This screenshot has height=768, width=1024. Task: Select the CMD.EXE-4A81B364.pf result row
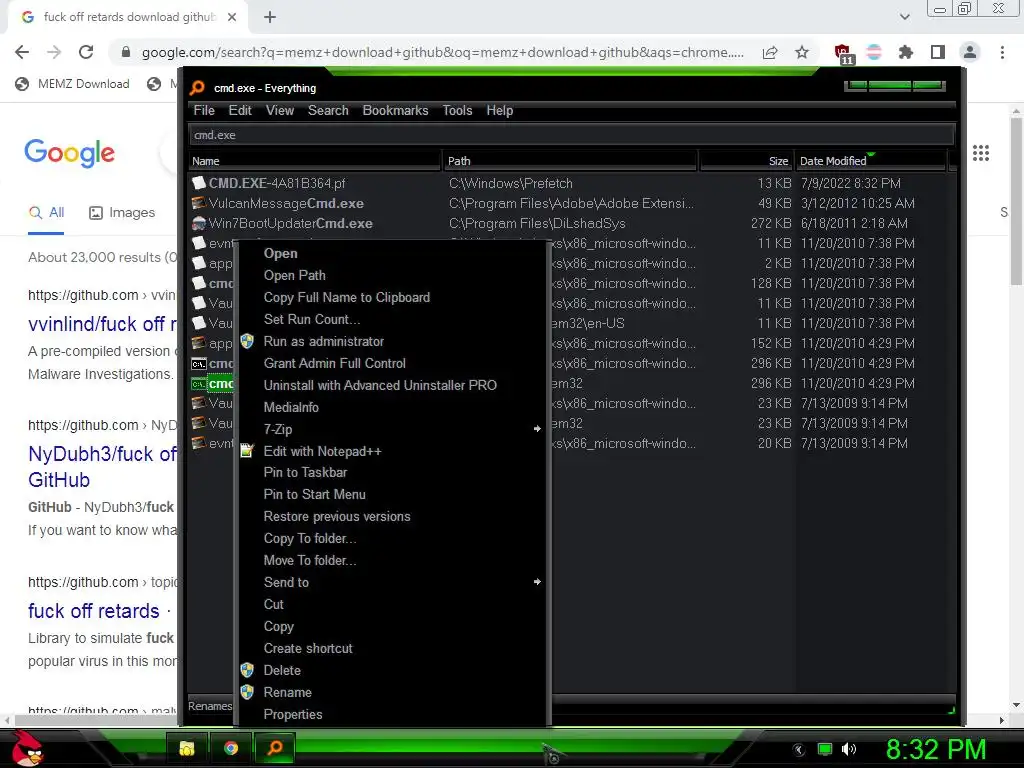pyautogui.click(x=568, y=184)
